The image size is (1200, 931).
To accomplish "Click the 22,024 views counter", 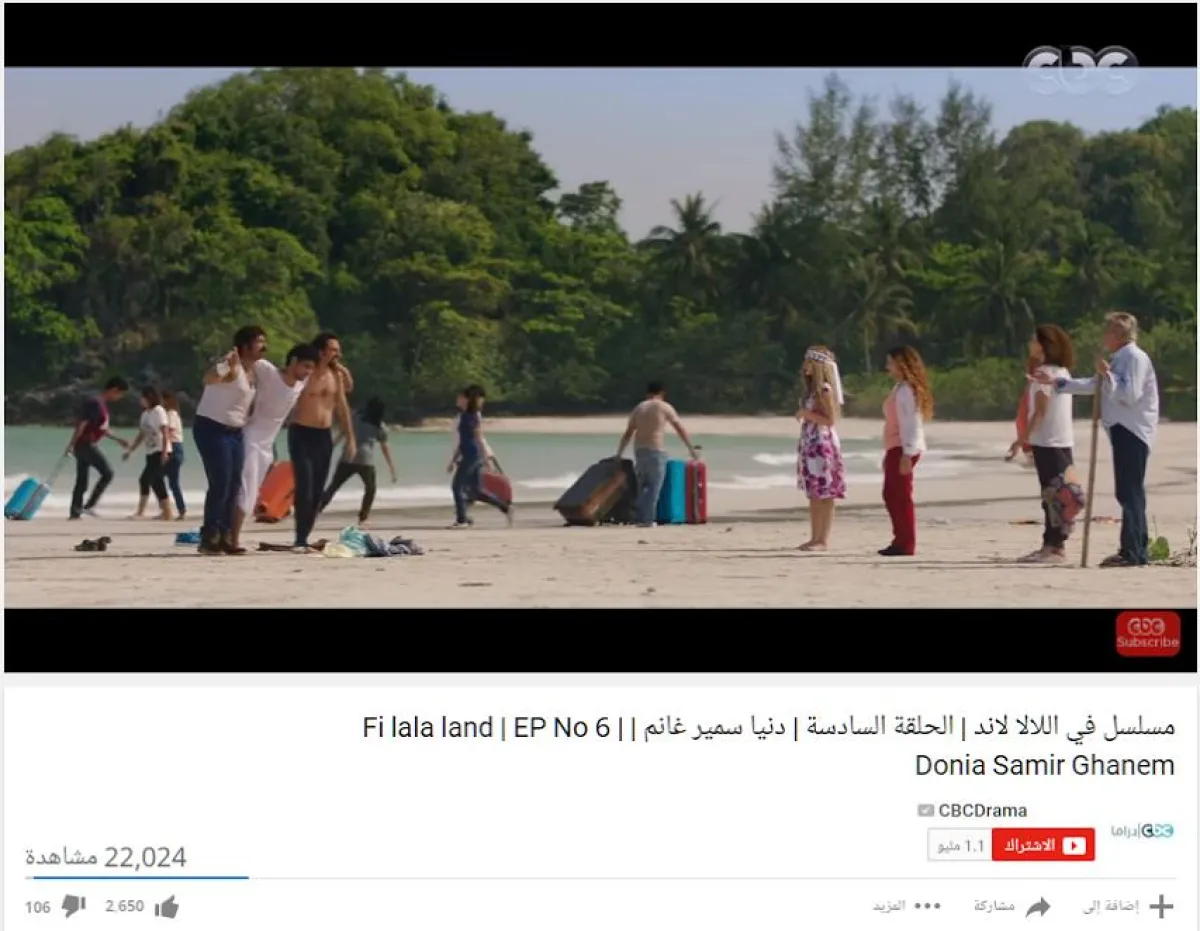I will click(x=106, y=858).
